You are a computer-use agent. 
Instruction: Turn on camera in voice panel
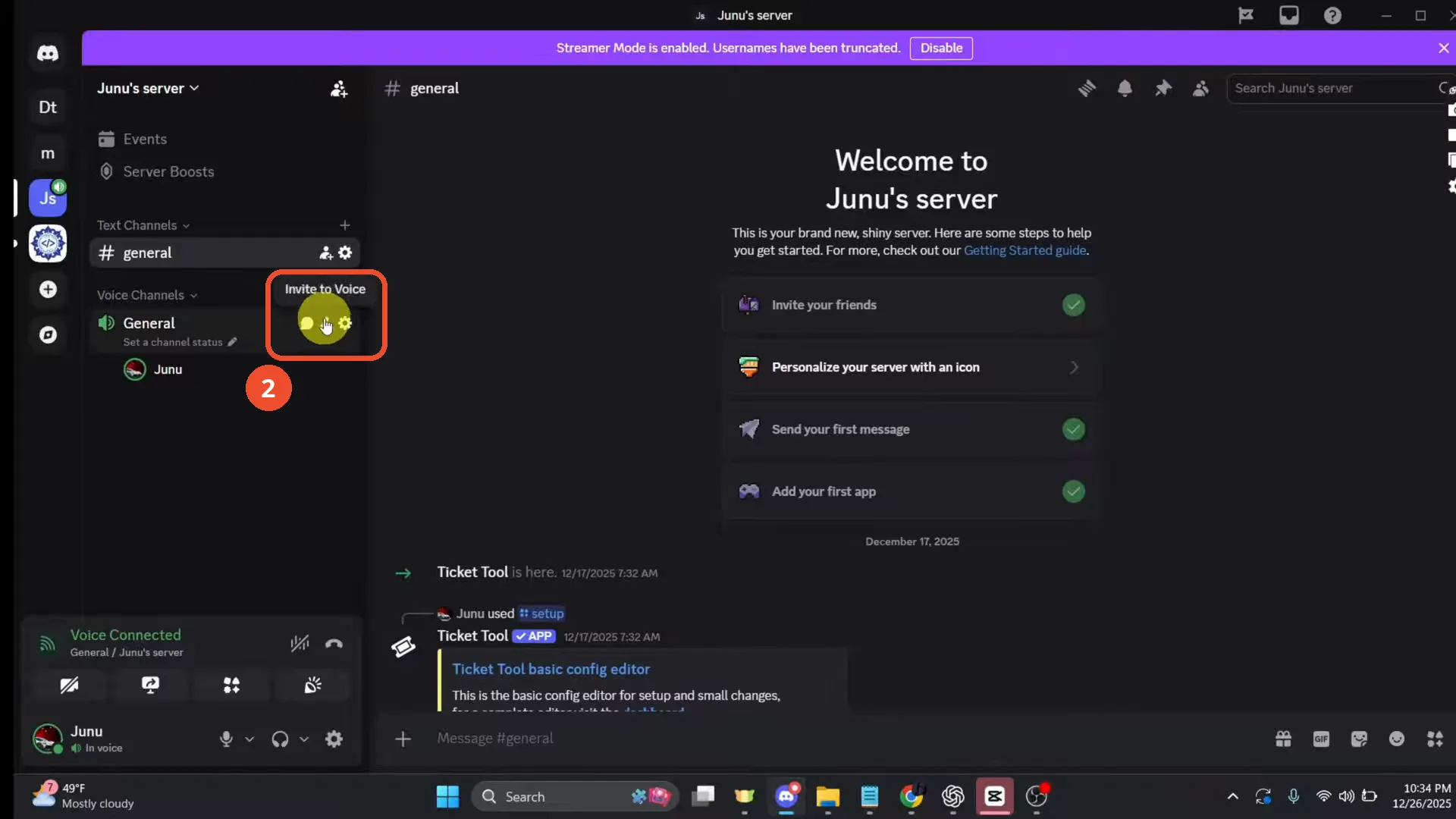[69, 686]
